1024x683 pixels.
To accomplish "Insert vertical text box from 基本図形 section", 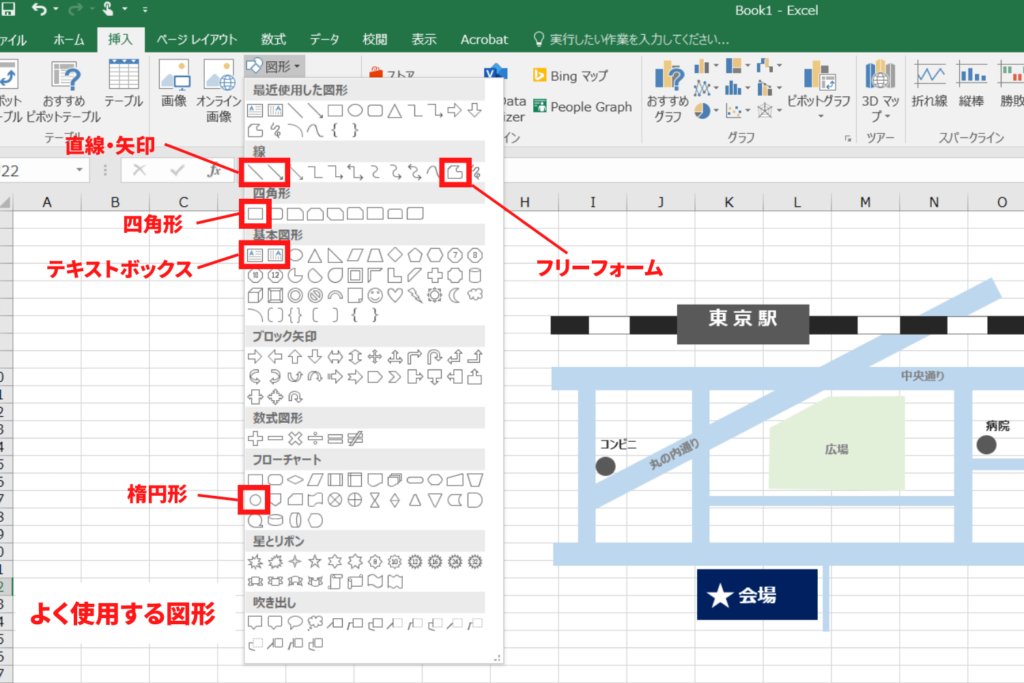I will (275, 255).
